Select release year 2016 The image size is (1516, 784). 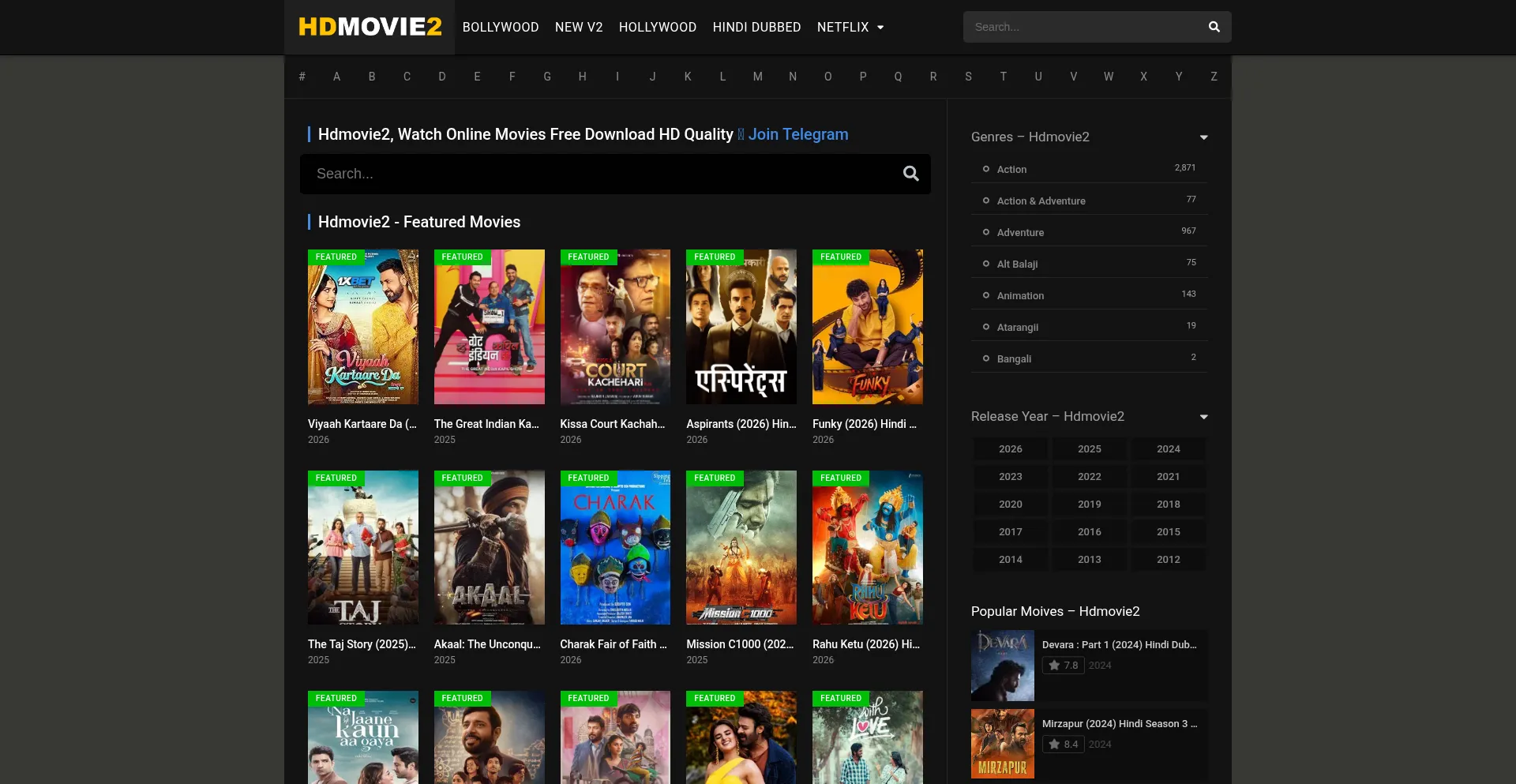tap(1090, 531)
